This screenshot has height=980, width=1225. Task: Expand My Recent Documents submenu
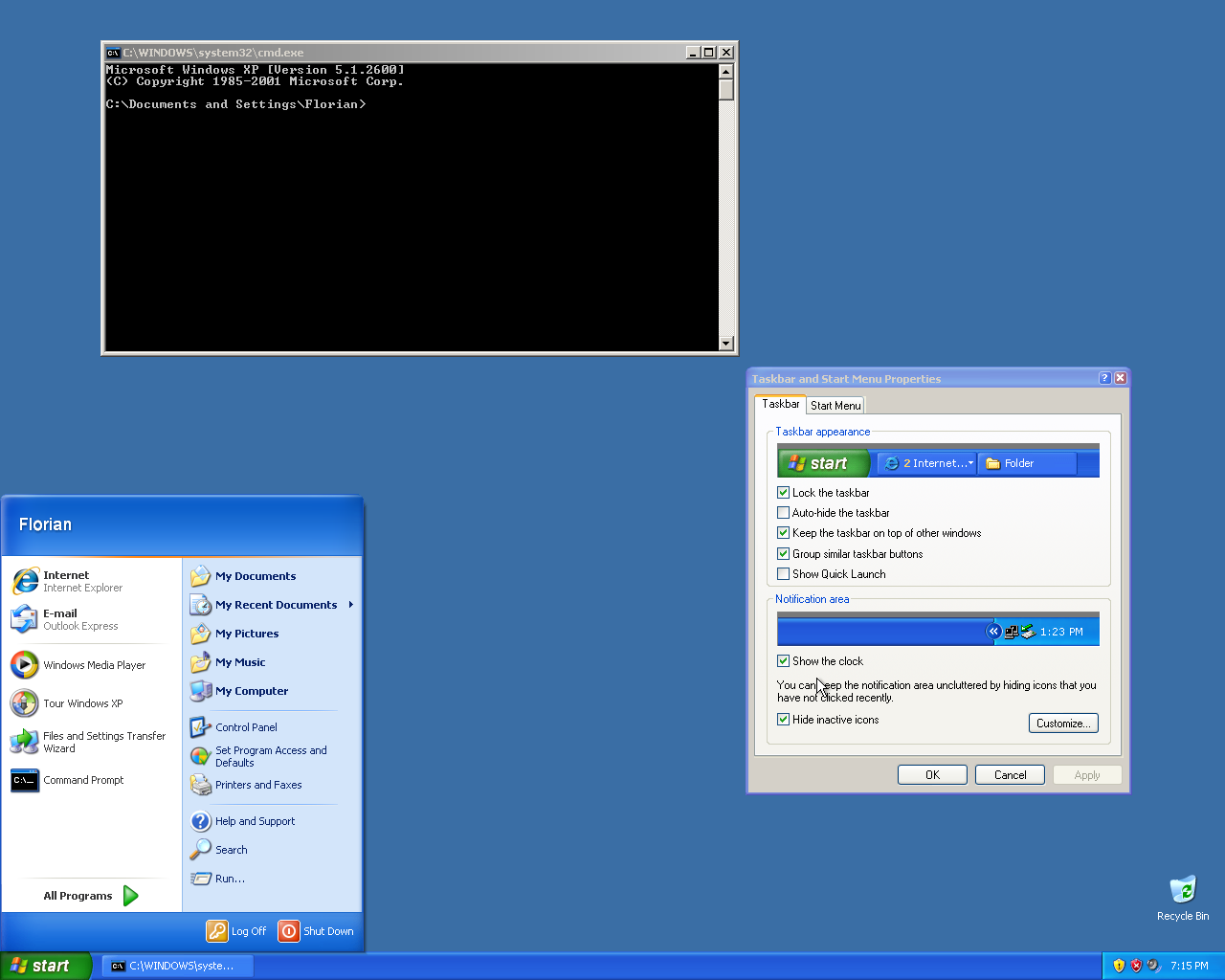tap(276, 605)
